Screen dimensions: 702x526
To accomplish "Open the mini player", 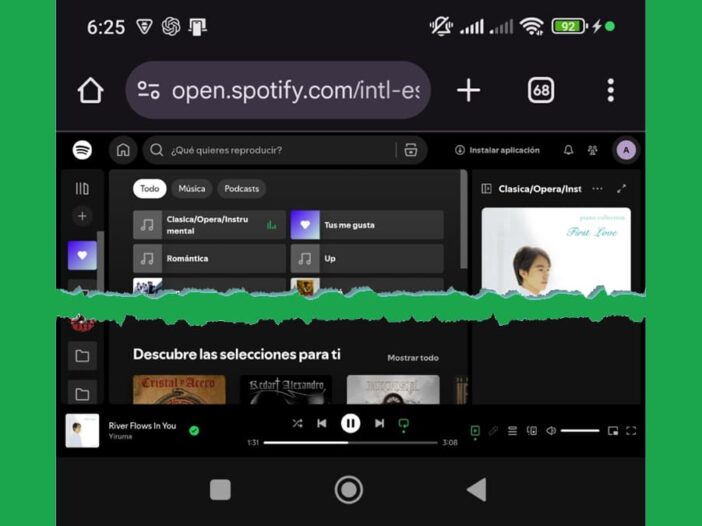I will pyautogui.click(x=613, y=431).
